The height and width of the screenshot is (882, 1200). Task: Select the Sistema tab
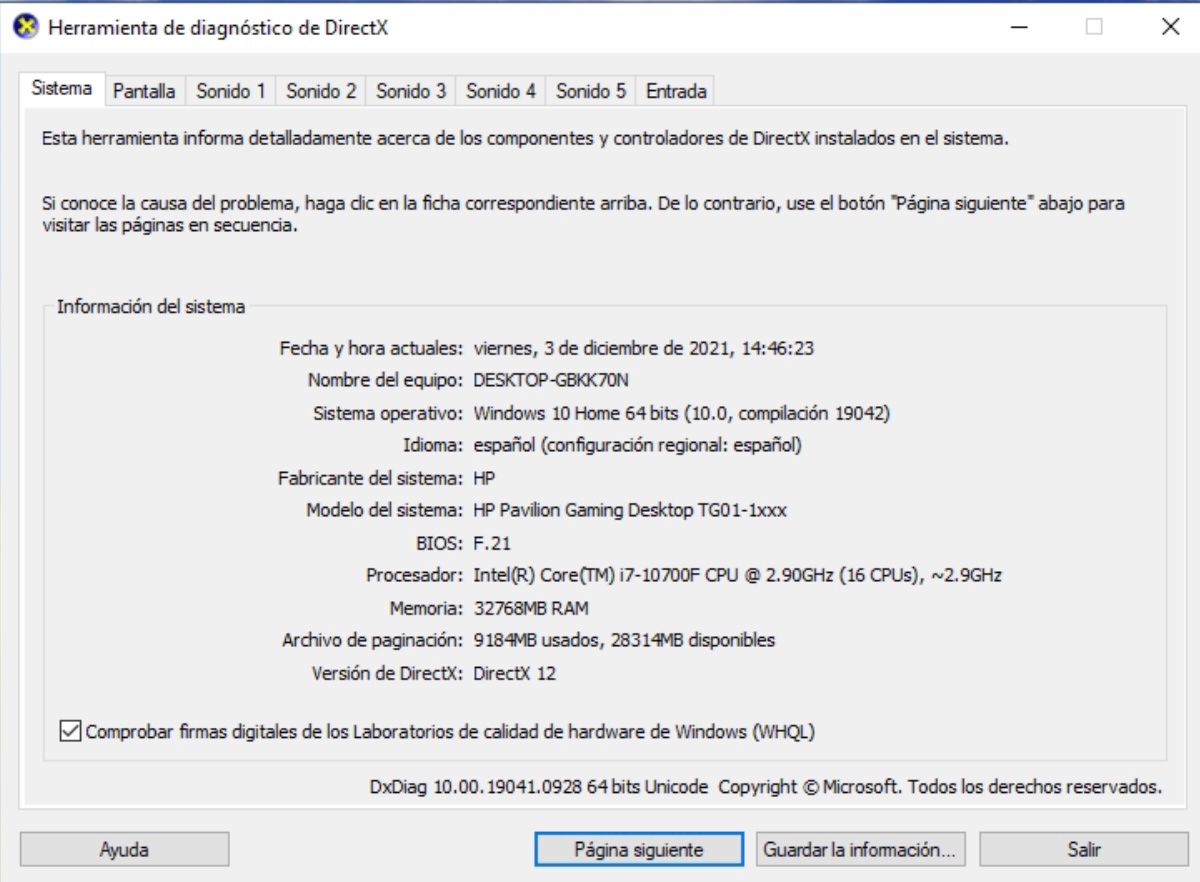(62, 88)
